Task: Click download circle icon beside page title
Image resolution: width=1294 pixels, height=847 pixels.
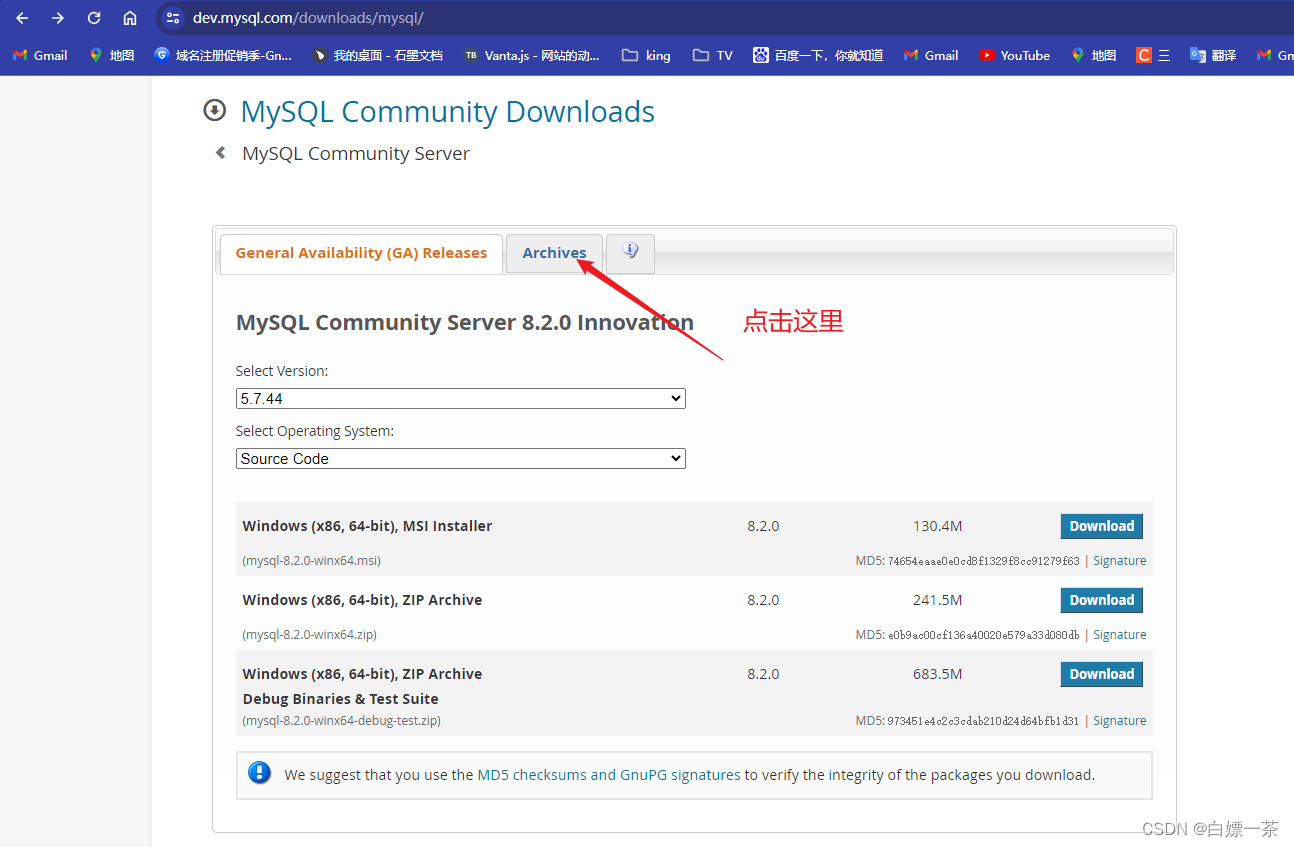Action: (214, 110)
